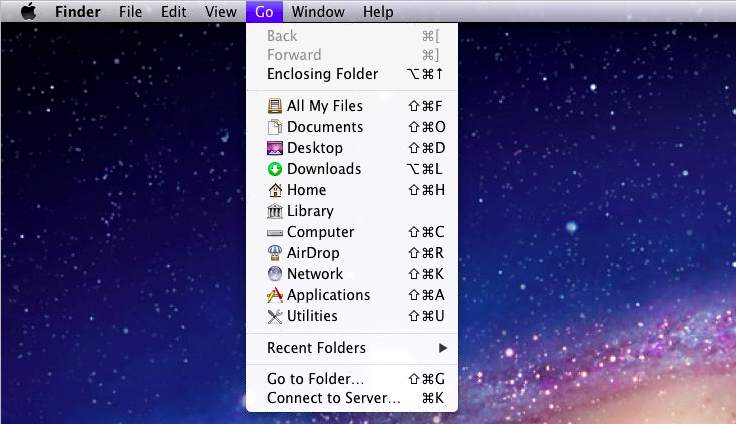Image resolution: width=736 pixels, height=424 pixels.
Task: Select the Network label
Action: pyautogui.click(x=315, y=274)
